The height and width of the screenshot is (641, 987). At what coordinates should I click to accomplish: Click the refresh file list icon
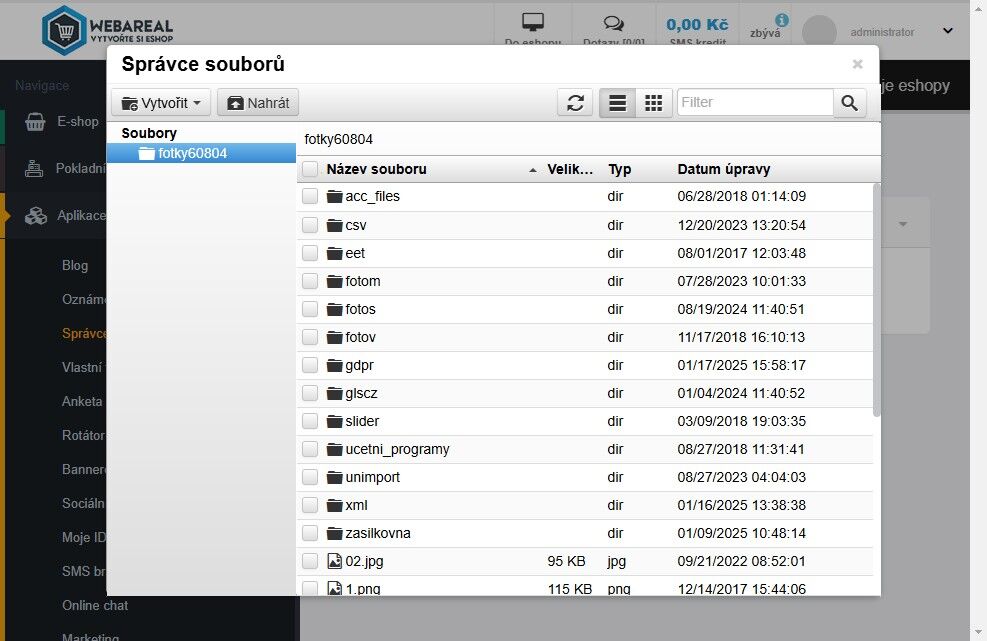575,103
